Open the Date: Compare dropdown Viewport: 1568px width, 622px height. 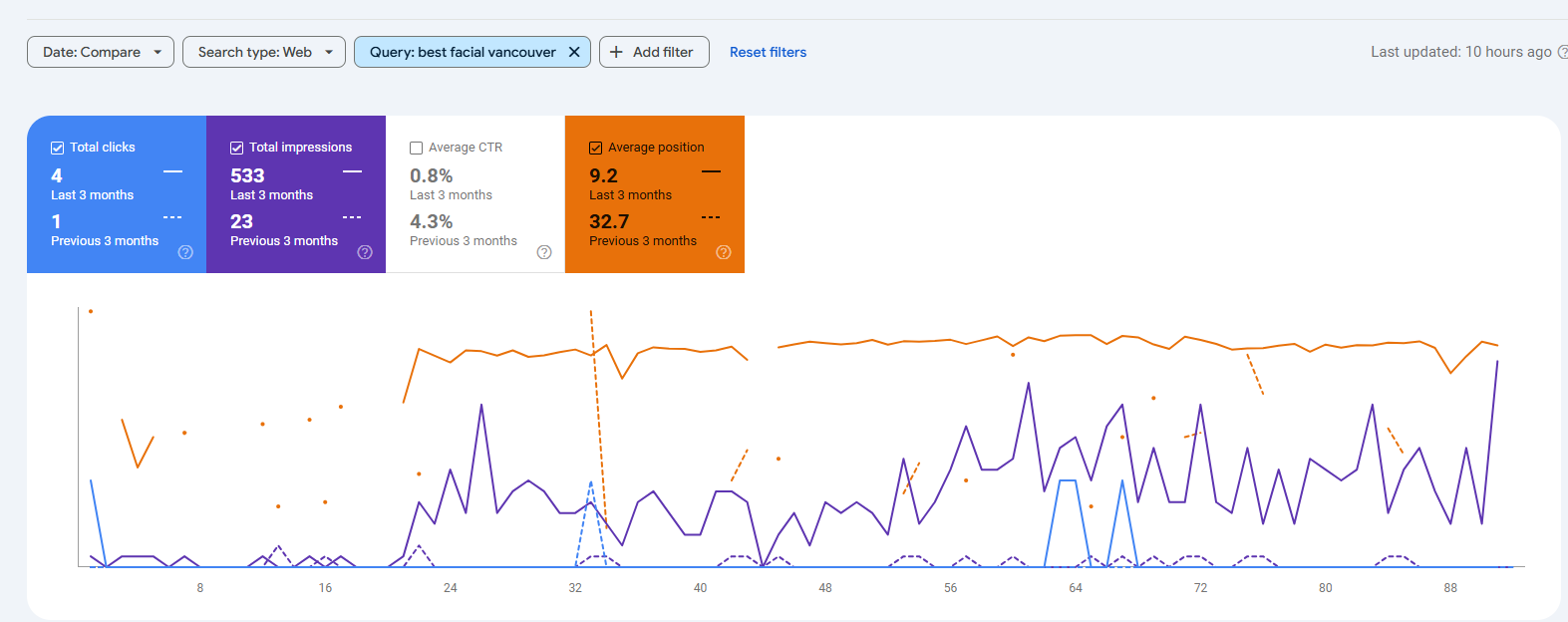[101, 52]
